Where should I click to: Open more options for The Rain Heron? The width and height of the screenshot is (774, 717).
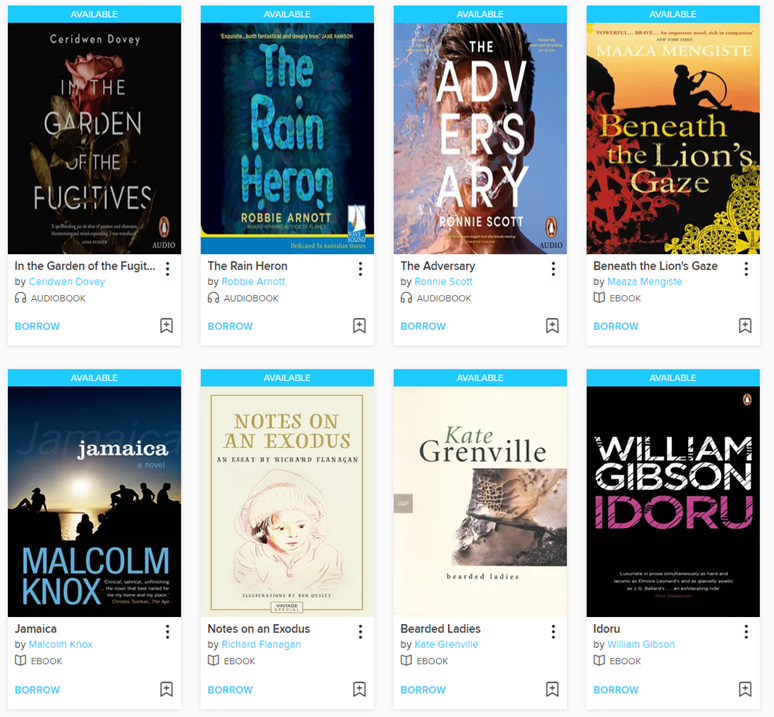point(360,269)
